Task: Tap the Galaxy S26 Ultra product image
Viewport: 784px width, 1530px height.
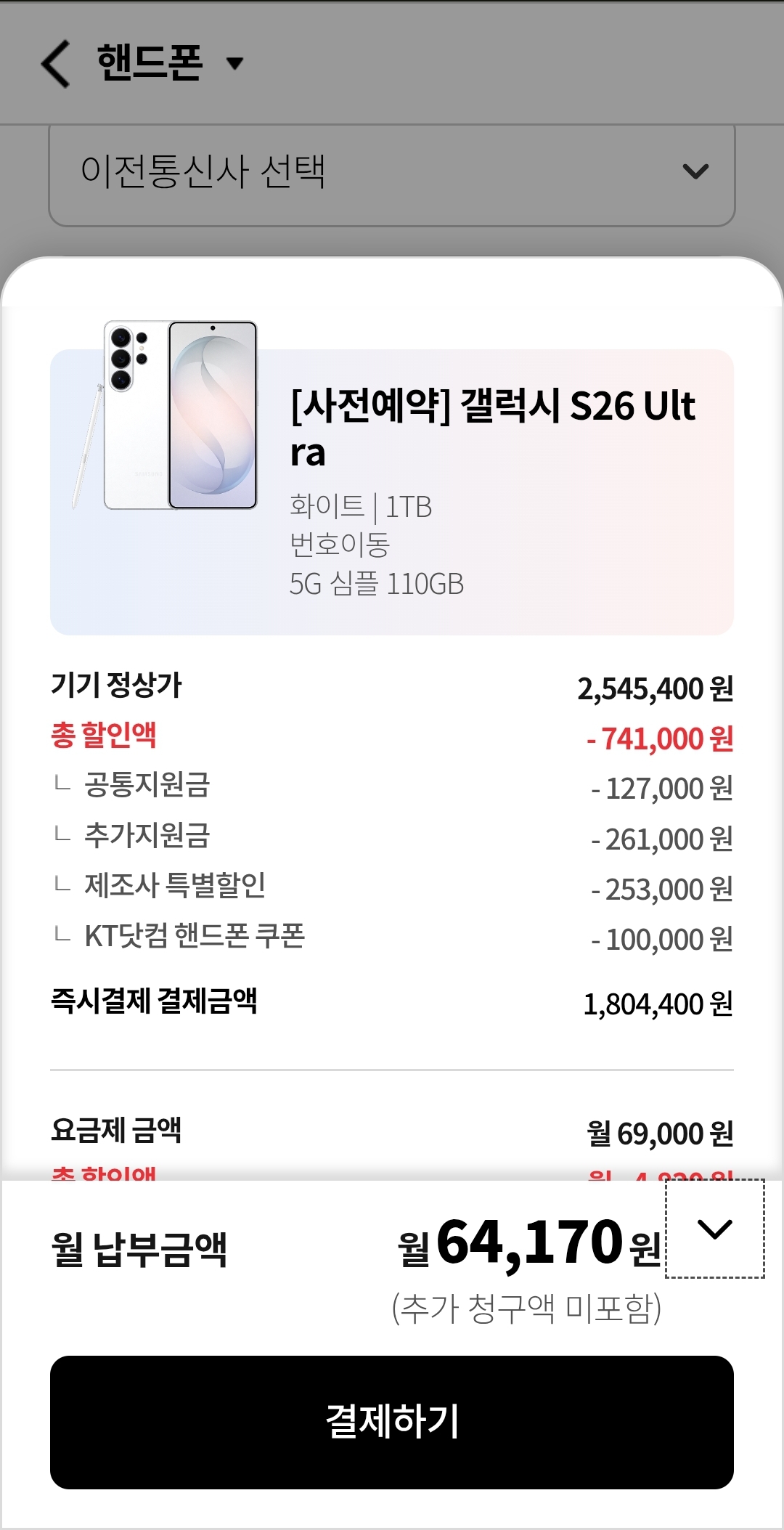Action: [167, 415]
